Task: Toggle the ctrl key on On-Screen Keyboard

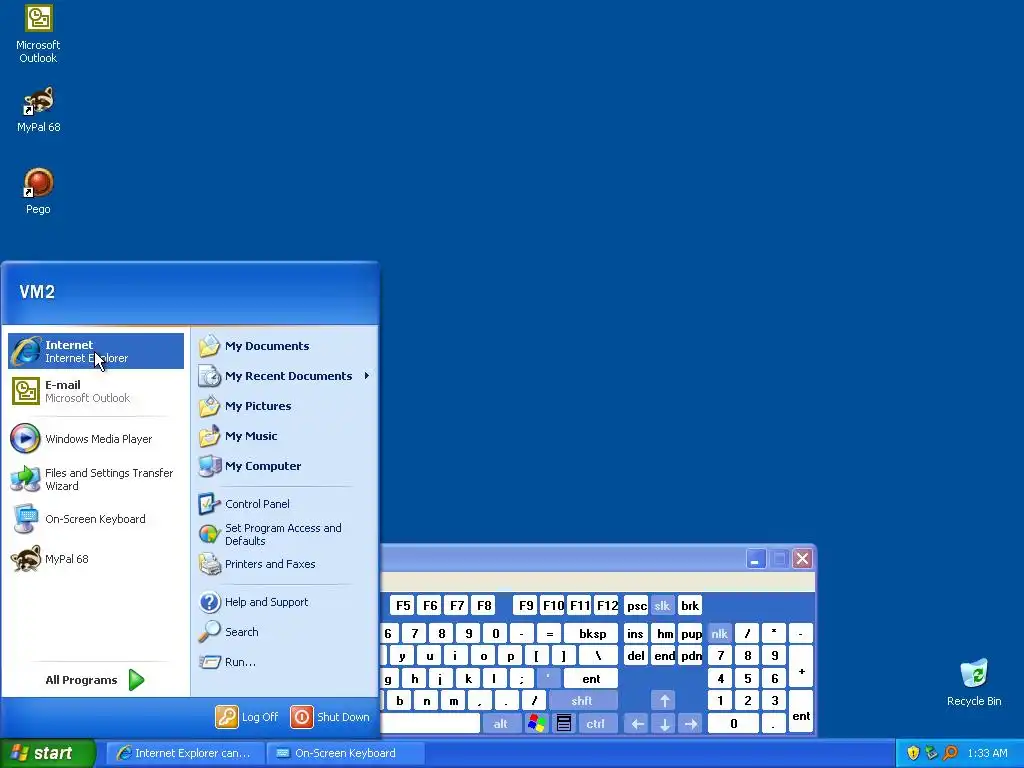Action: [596, 724]
